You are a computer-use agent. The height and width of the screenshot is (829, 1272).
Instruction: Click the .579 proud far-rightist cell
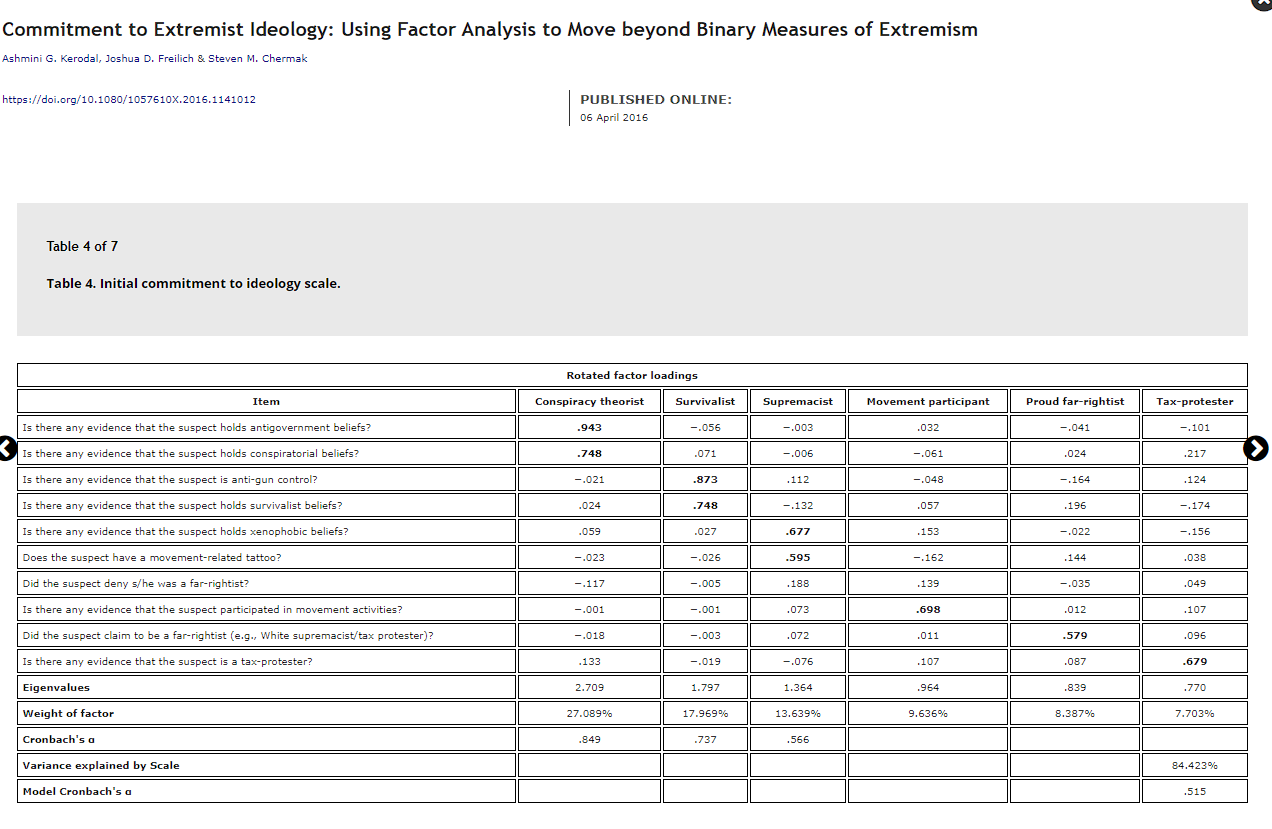(1075, 635)
